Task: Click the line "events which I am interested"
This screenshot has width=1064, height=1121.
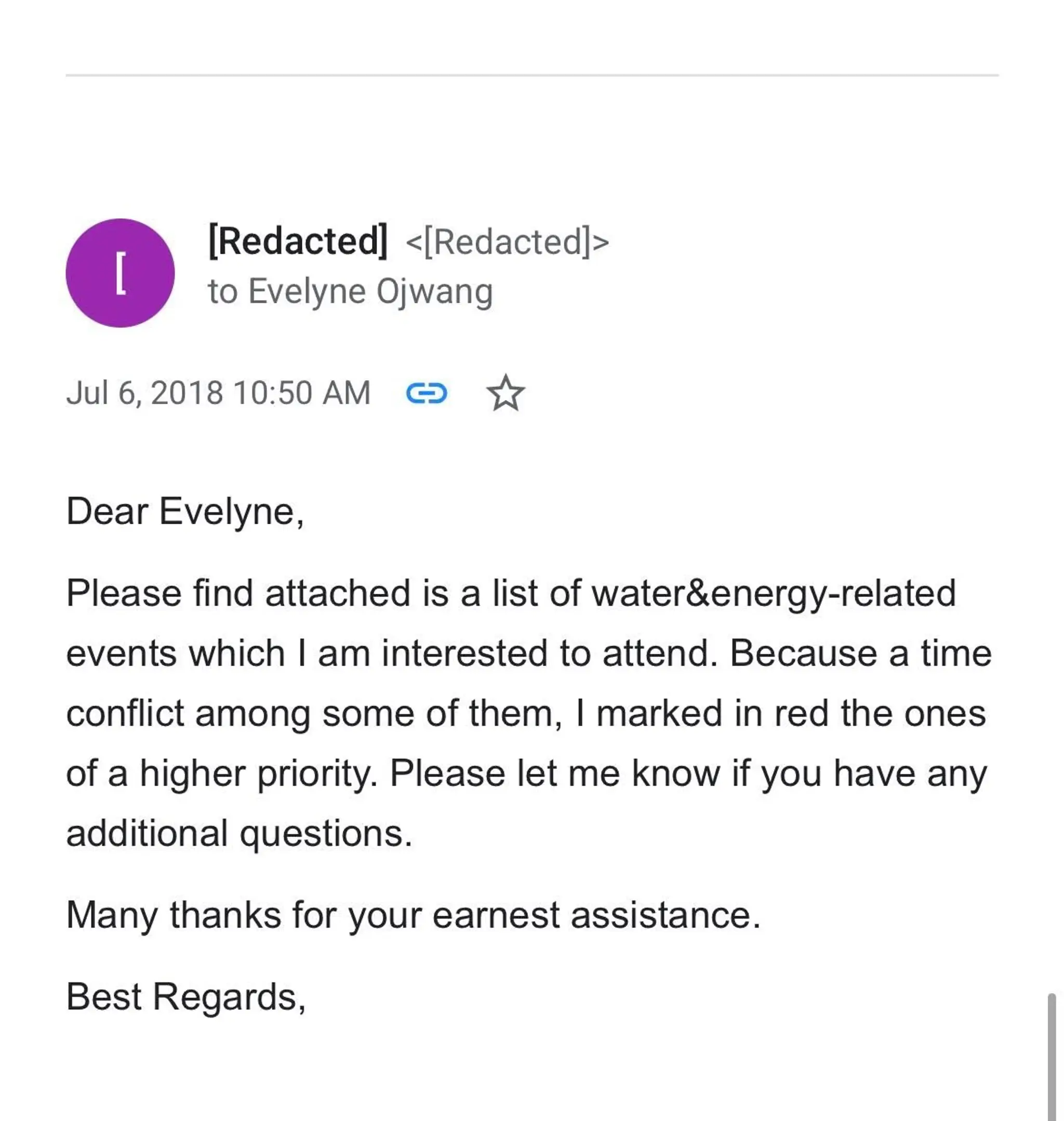Action: [528, 654]
